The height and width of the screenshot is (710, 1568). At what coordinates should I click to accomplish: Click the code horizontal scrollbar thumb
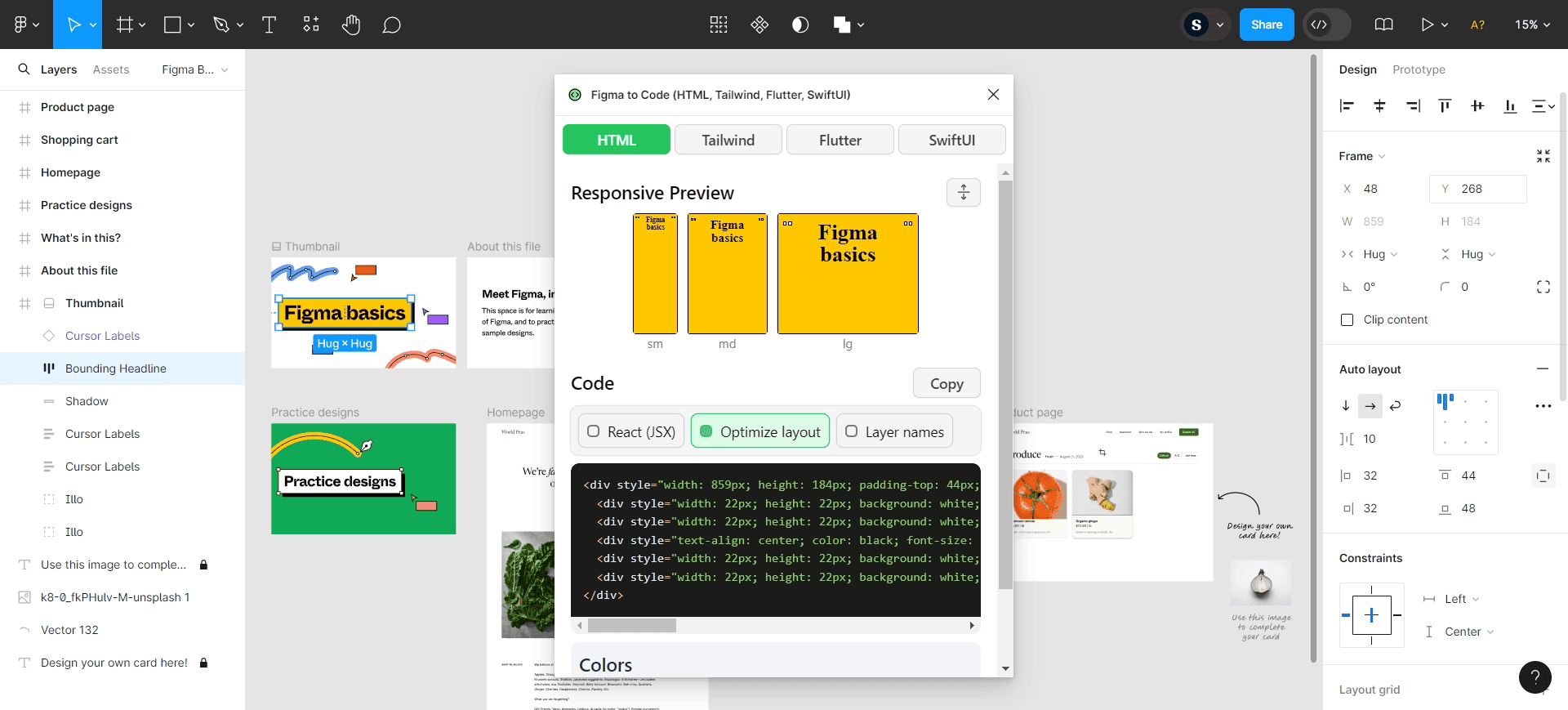[632, 626]
